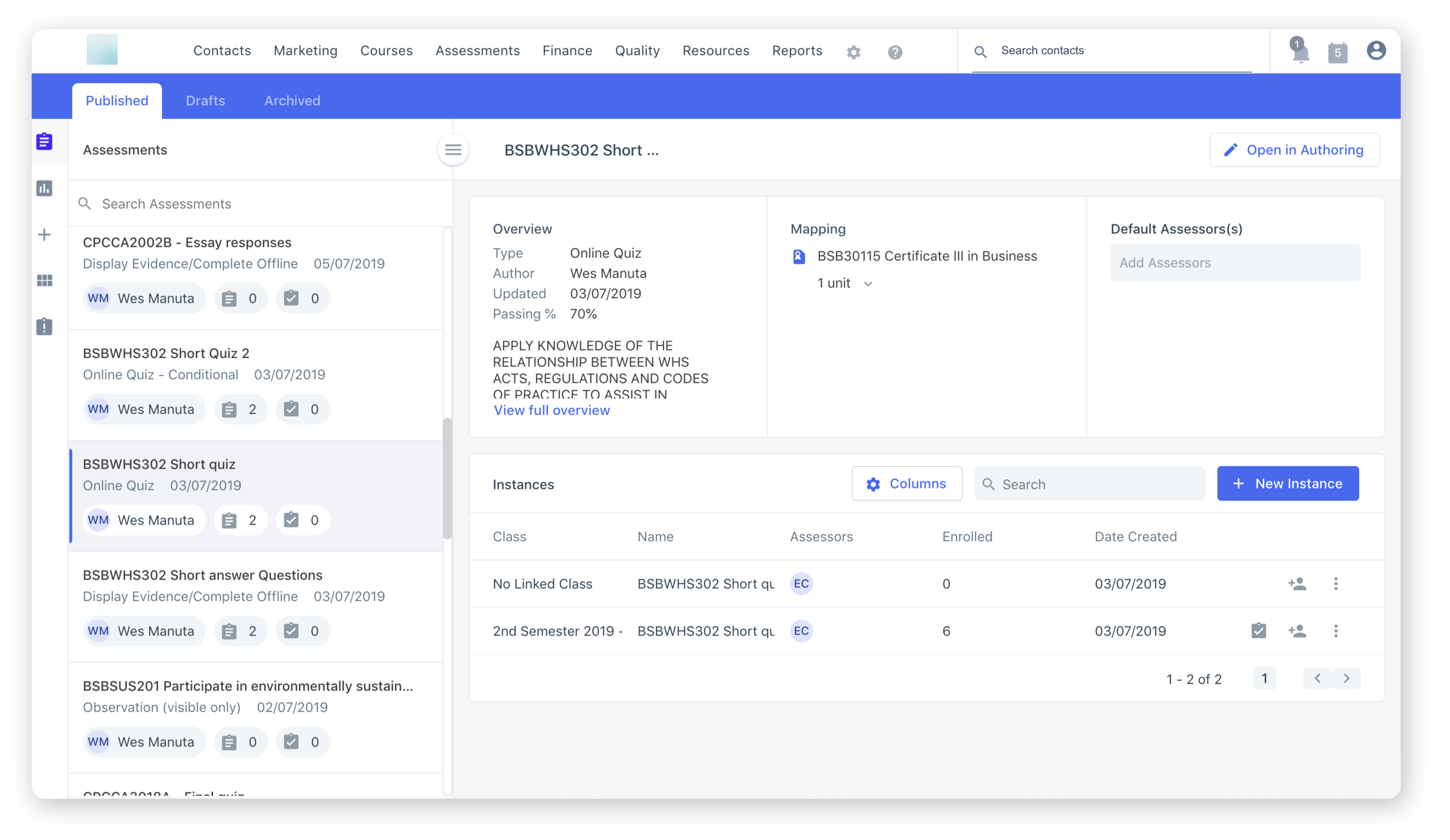1450x840 pixels.
Task: Select the Assessments clipboard icon in the sidebar
Action: pyautogui.click(x=44, y=141)
